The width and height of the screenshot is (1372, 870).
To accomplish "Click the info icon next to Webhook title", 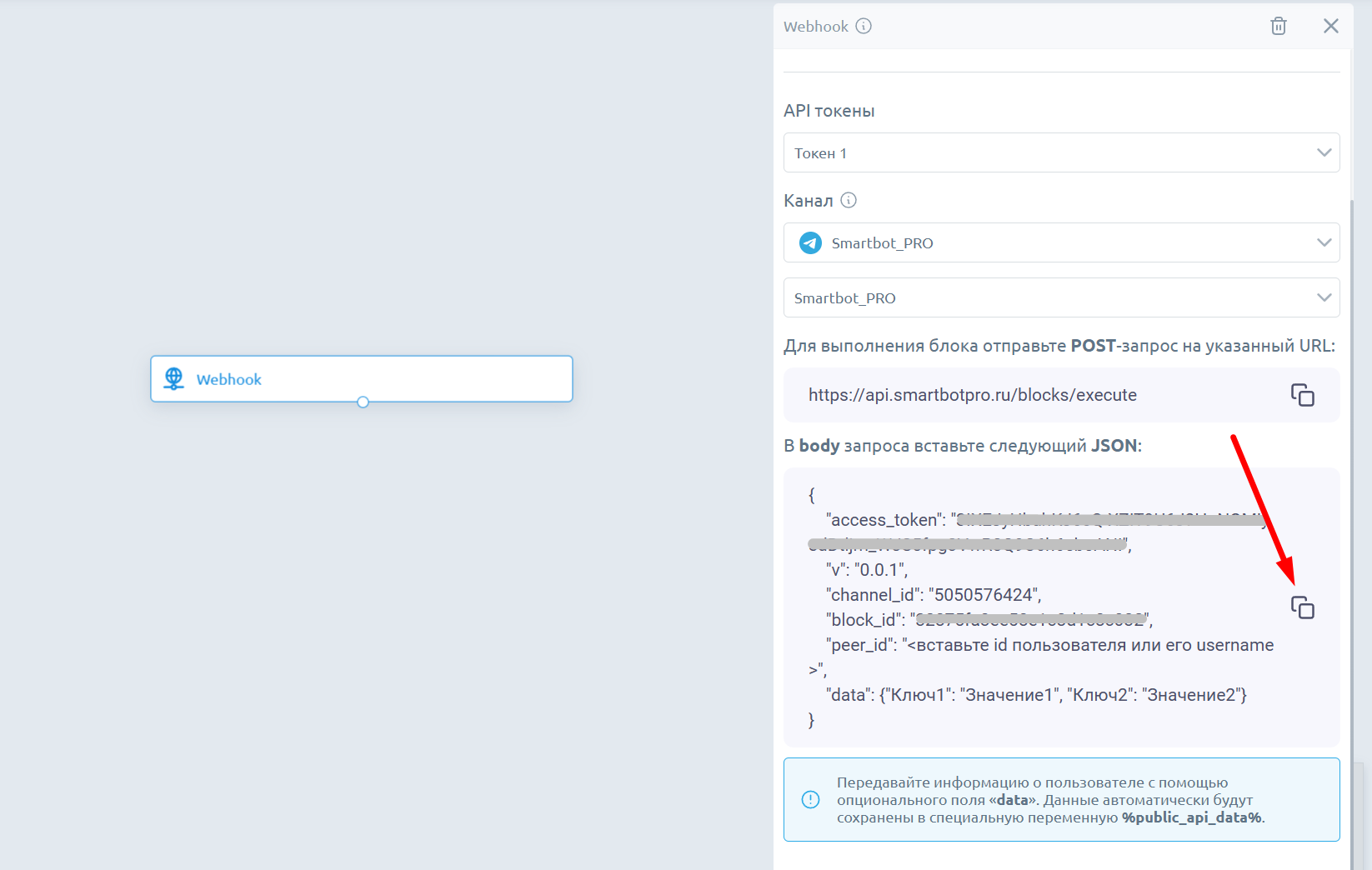I will click(x=864, y=26).
